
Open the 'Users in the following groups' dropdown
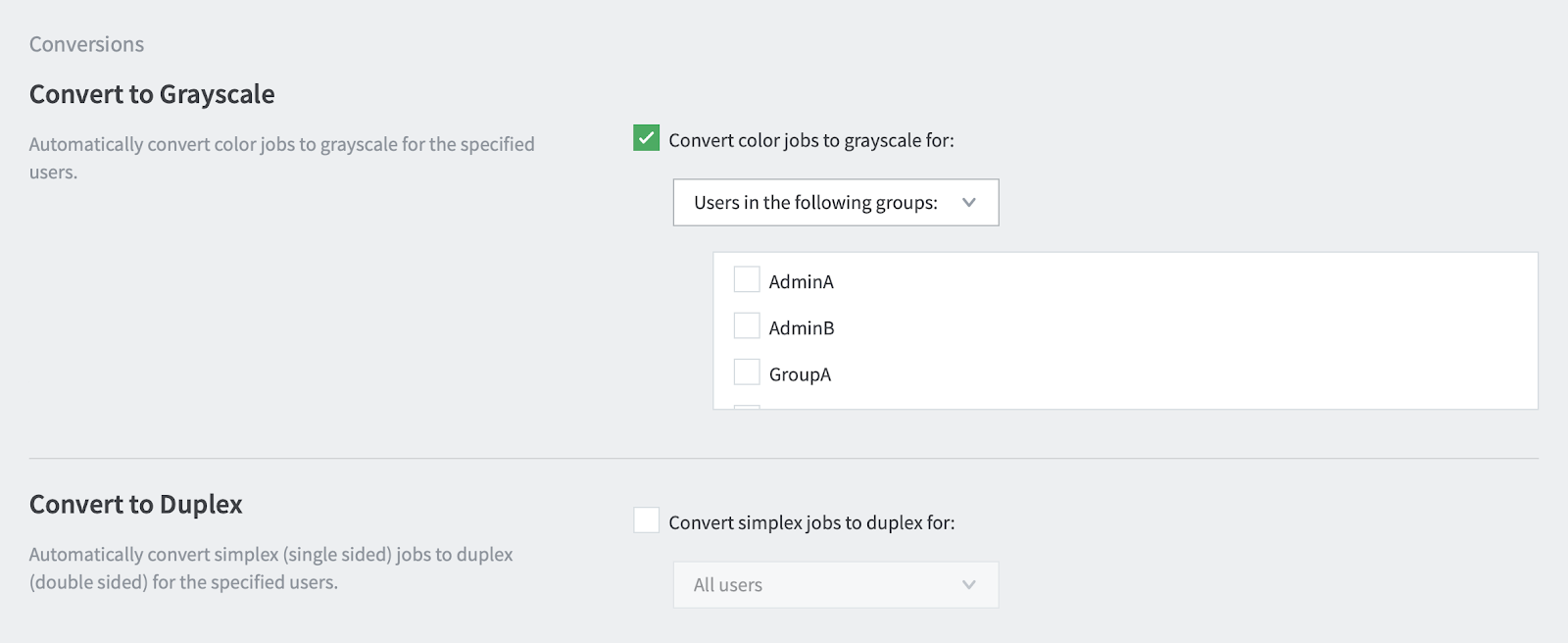[x=836, y=202]
